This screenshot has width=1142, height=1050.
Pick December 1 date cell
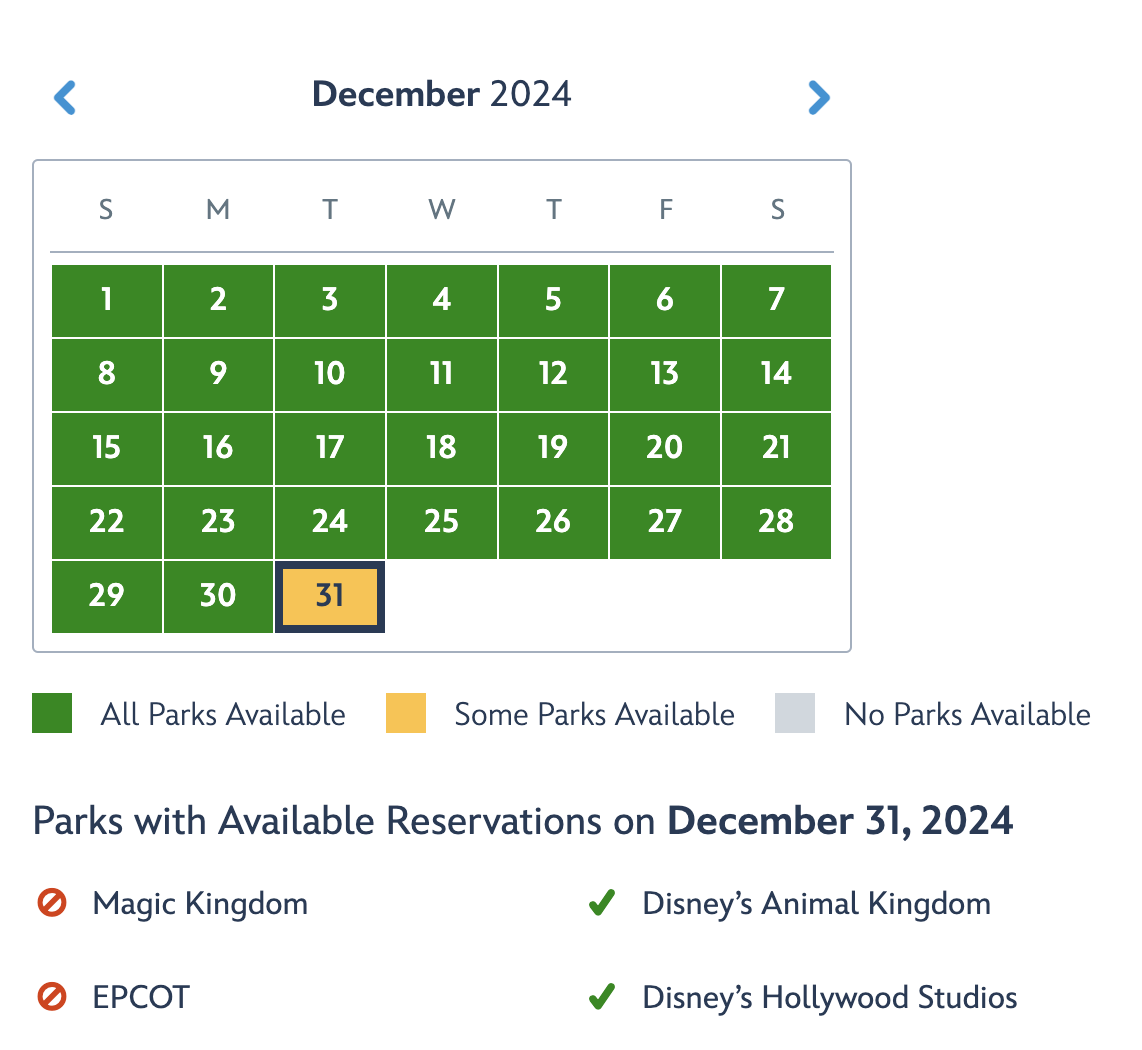click(x=107, y=300)
